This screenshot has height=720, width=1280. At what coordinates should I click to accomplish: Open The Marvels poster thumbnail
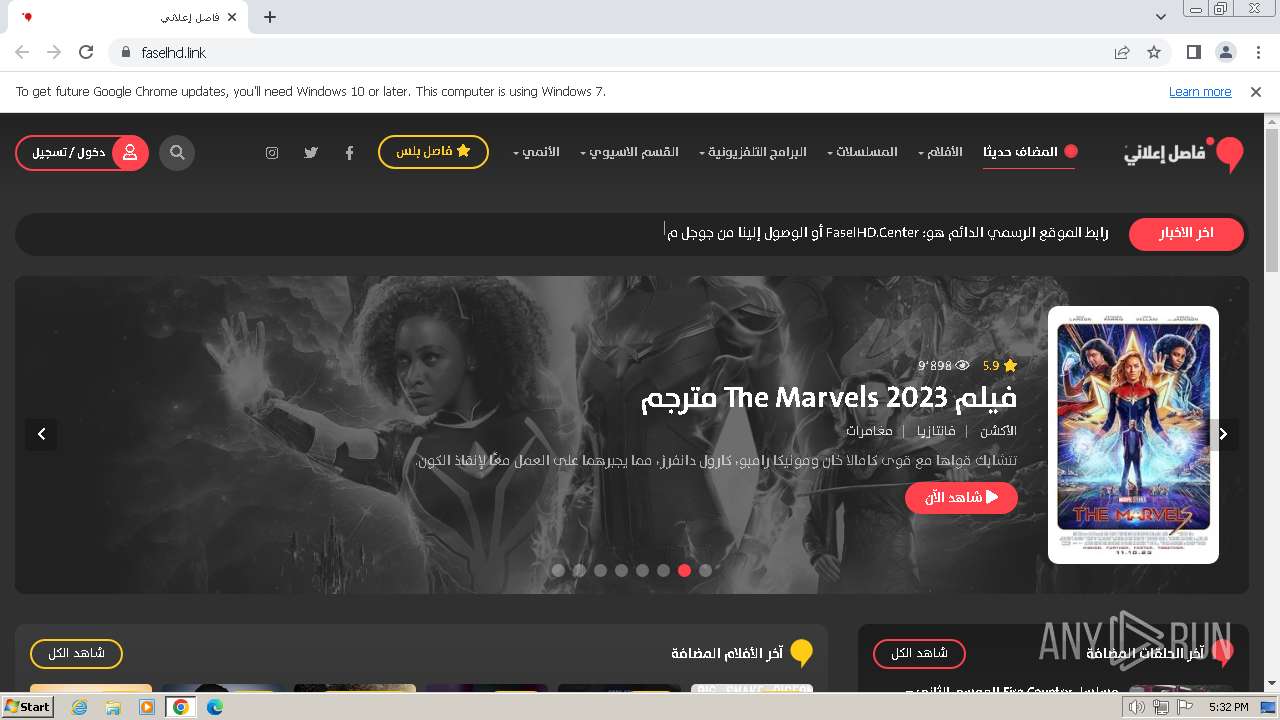(1133, 435)
